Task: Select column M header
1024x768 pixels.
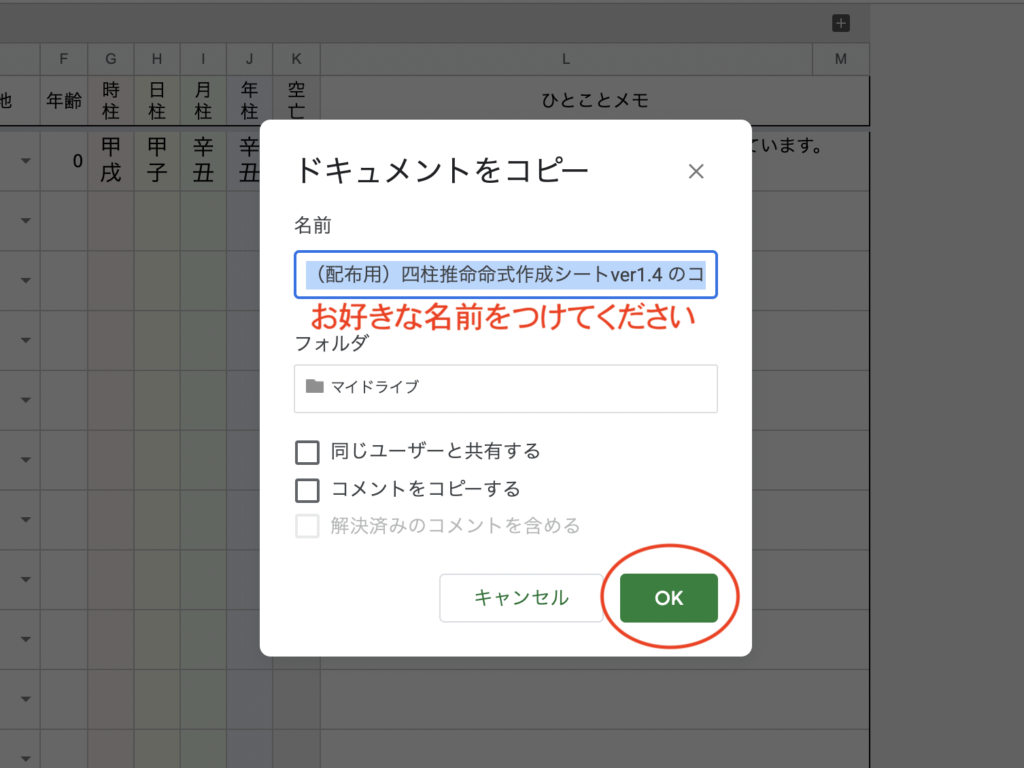Action: coord(840,59)
